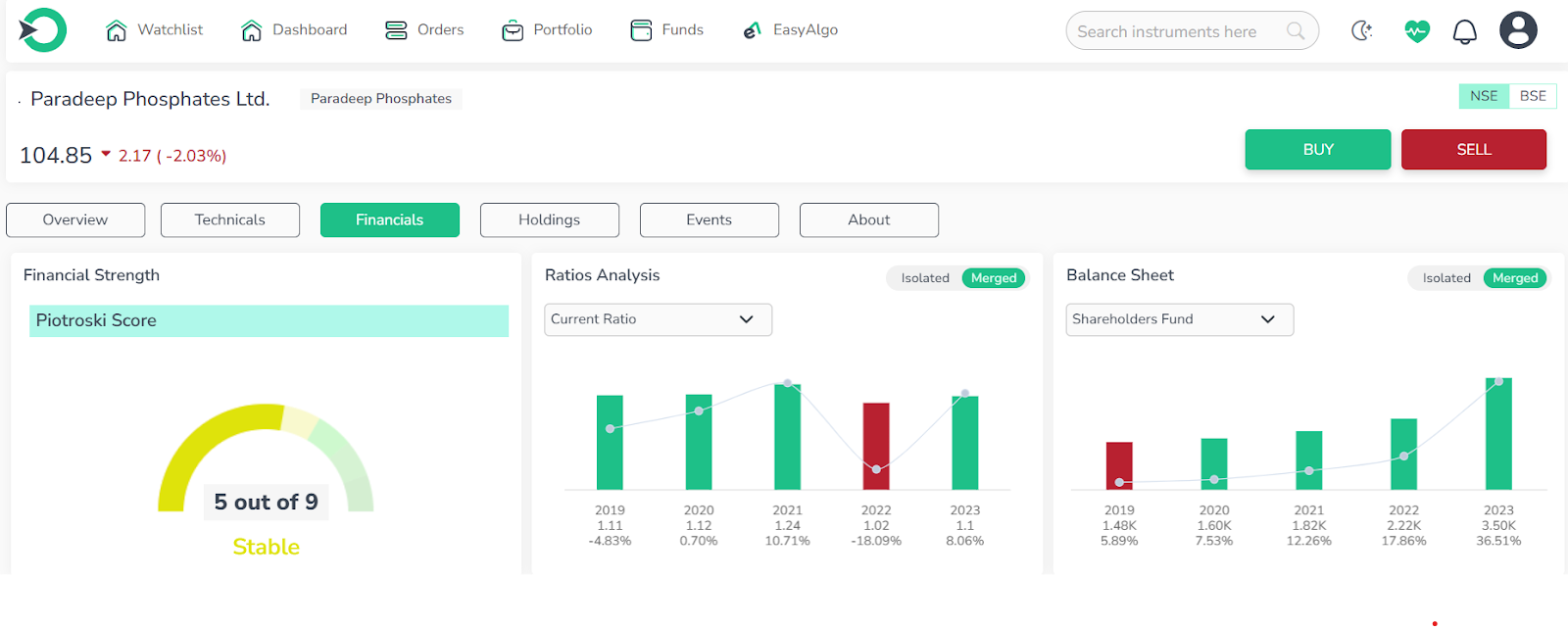Viewport: 1568px width, 627px height.
Task: Click the Funds wallet icon
Action: click(x=641, y=30)
